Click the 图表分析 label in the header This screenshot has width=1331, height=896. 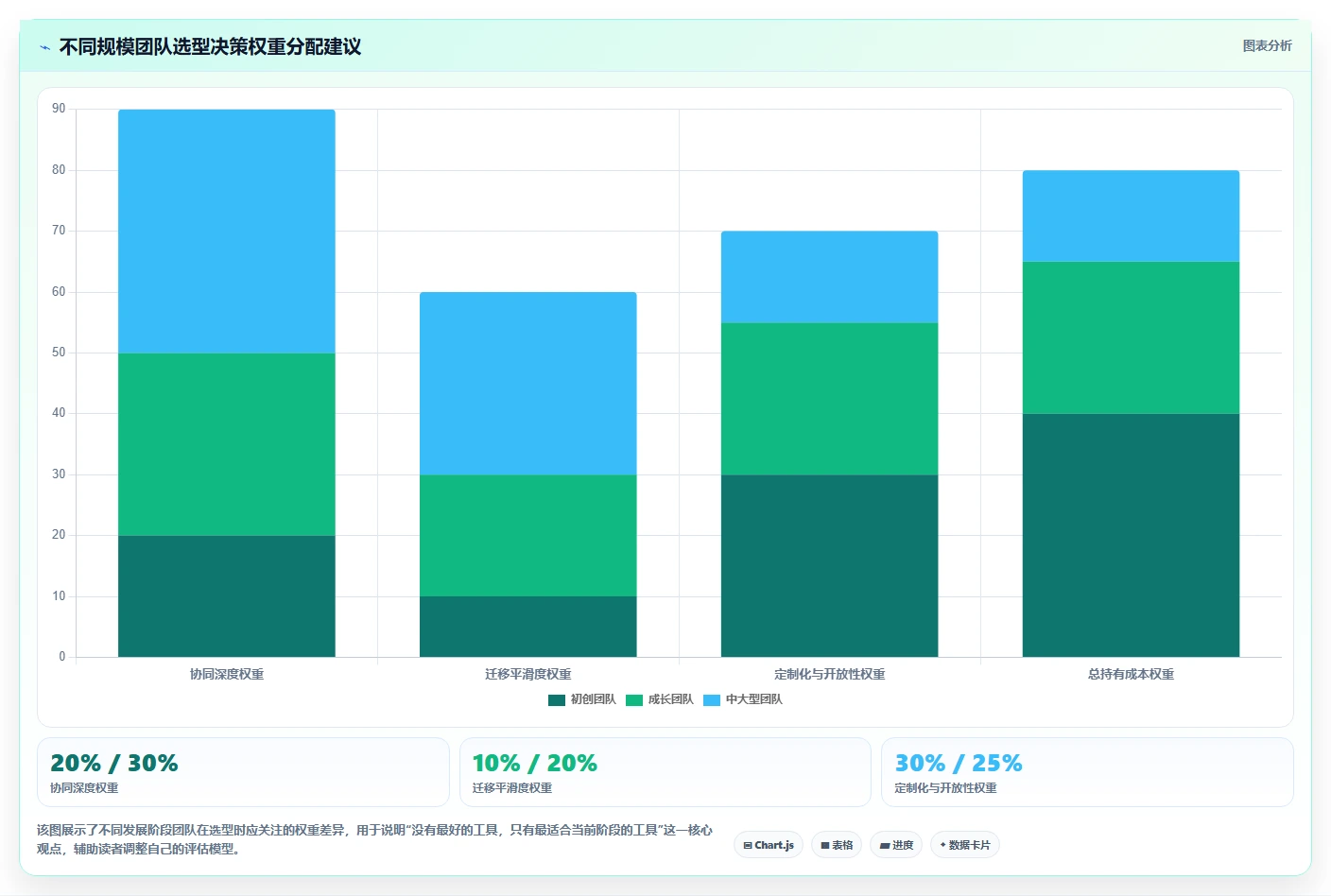point(1267,45)
